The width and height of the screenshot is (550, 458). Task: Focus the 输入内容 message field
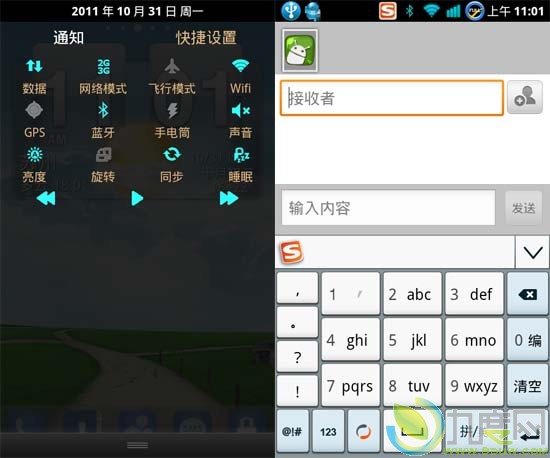click(388, 208)
